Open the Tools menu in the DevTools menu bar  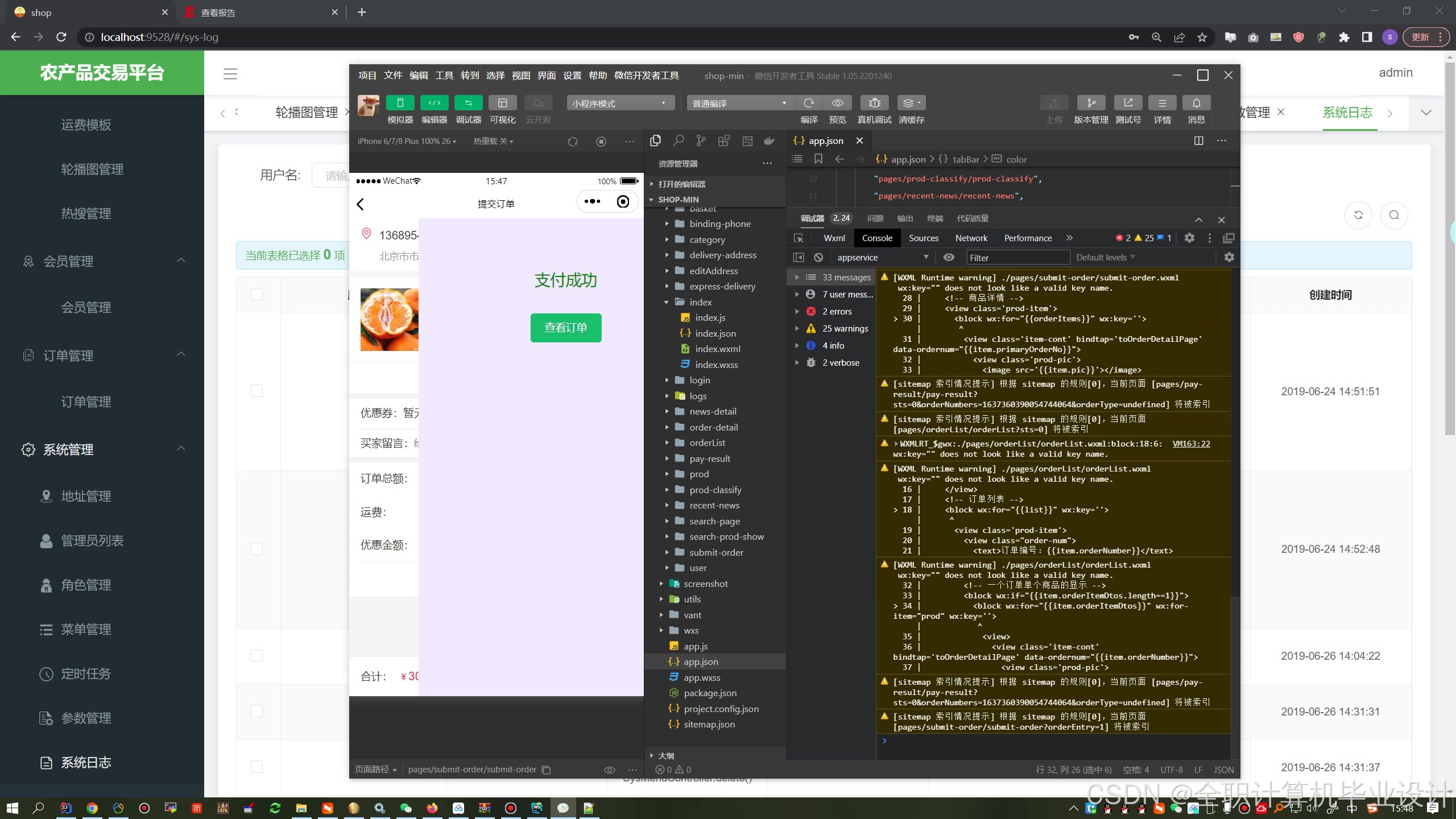point(444,76)
